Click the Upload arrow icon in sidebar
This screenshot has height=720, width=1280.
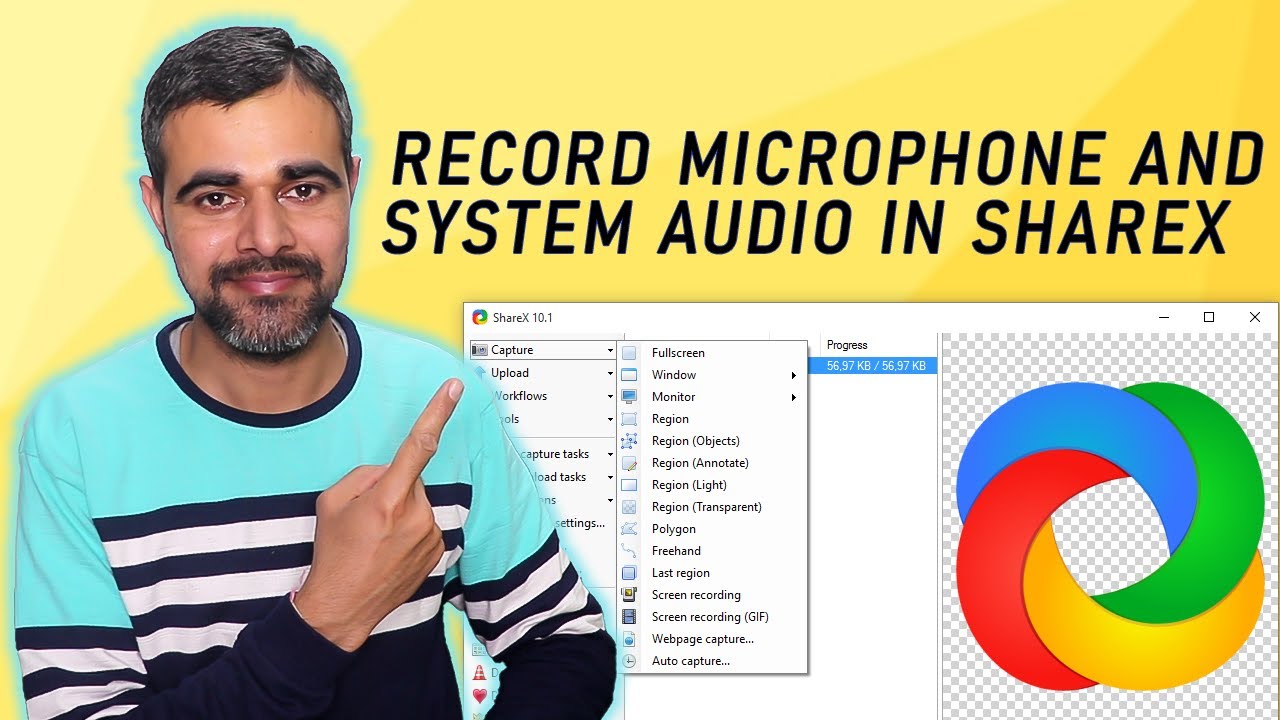480,373
